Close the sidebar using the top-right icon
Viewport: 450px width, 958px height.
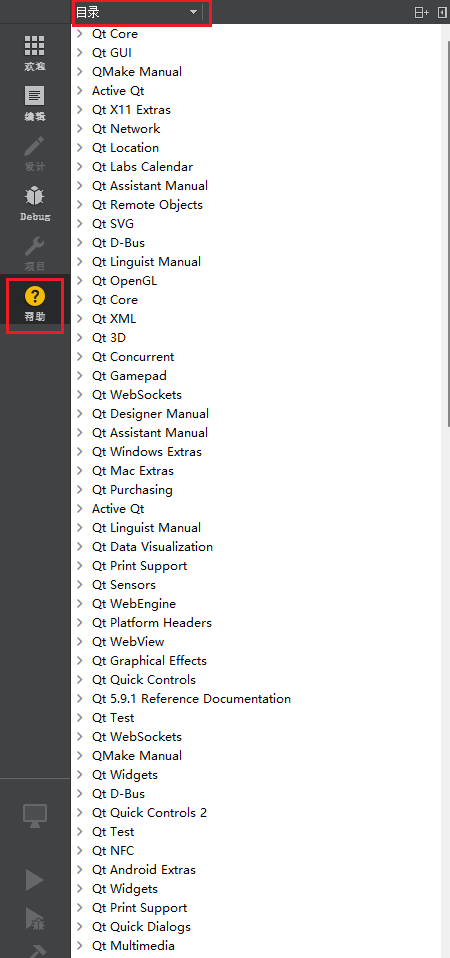point(442,12)
